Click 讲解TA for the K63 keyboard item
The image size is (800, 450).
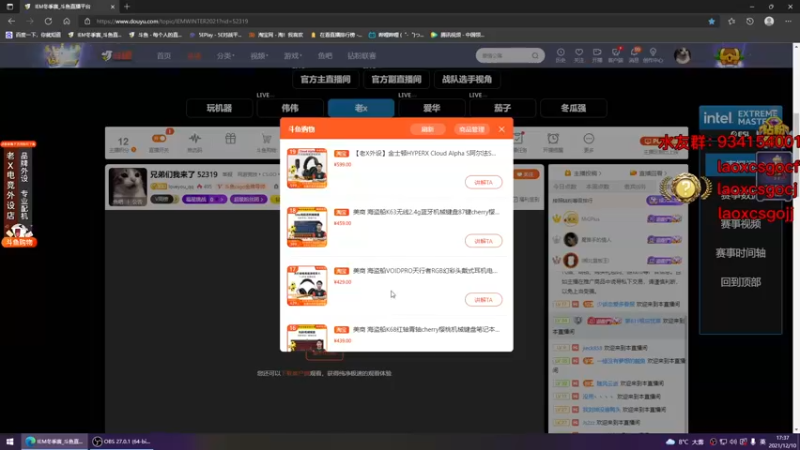pyautogui.click(x=483, y=241)
